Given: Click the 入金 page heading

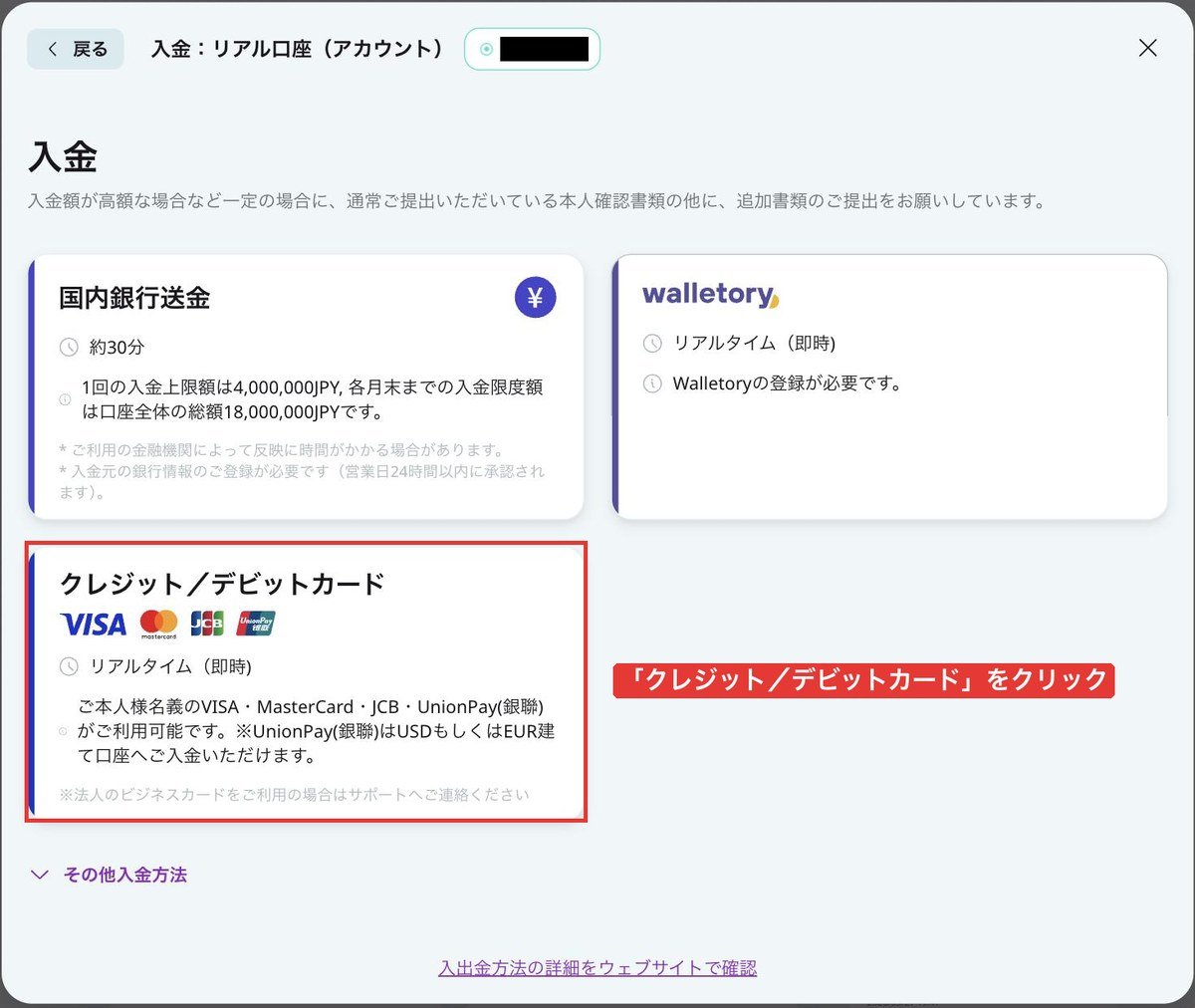Looking at the screenshot, I should (63, 156).
